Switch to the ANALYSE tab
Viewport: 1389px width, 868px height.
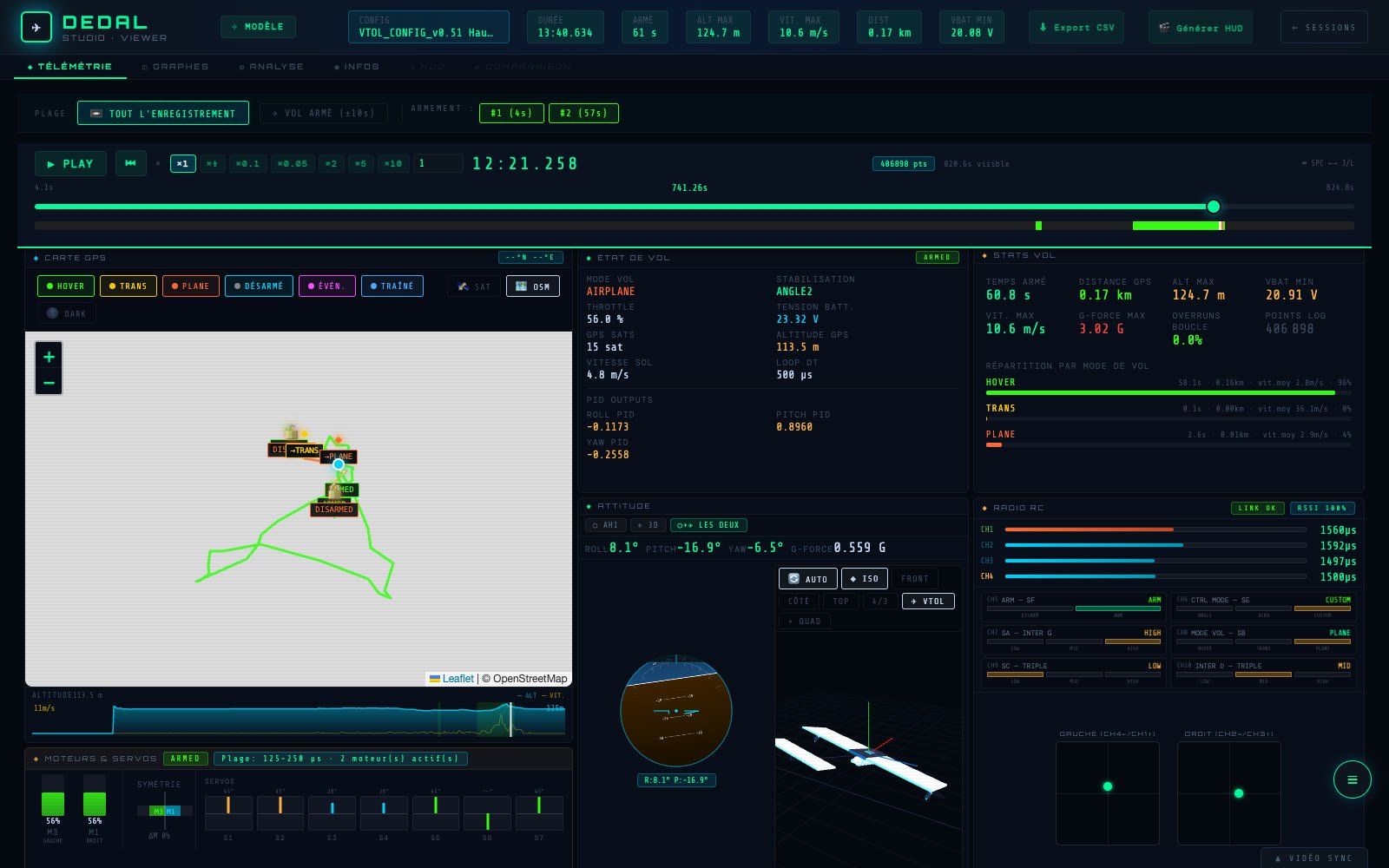[x=272, y=66]
